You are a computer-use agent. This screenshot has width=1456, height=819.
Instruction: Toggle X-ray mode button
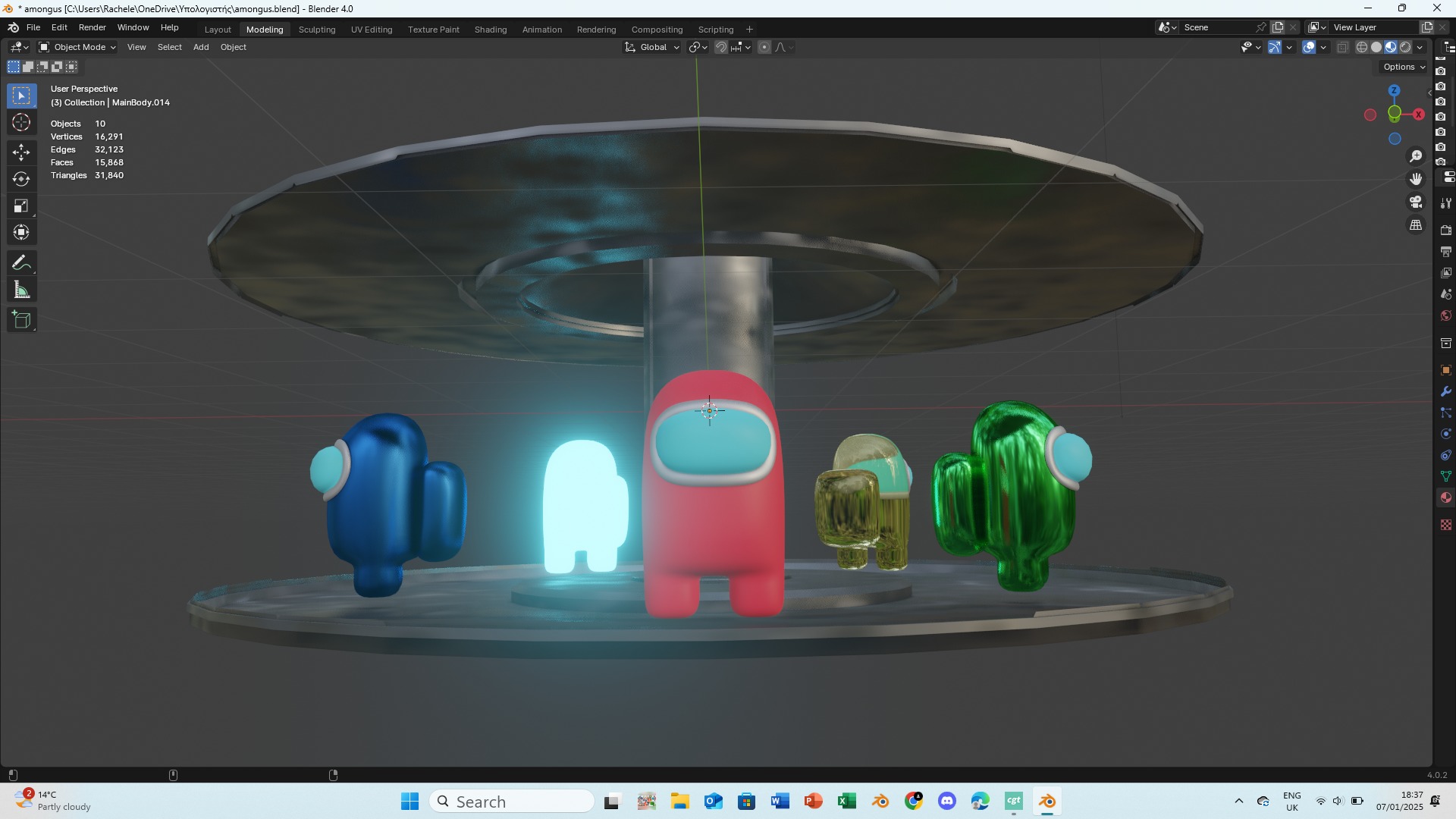point(1342,47)
